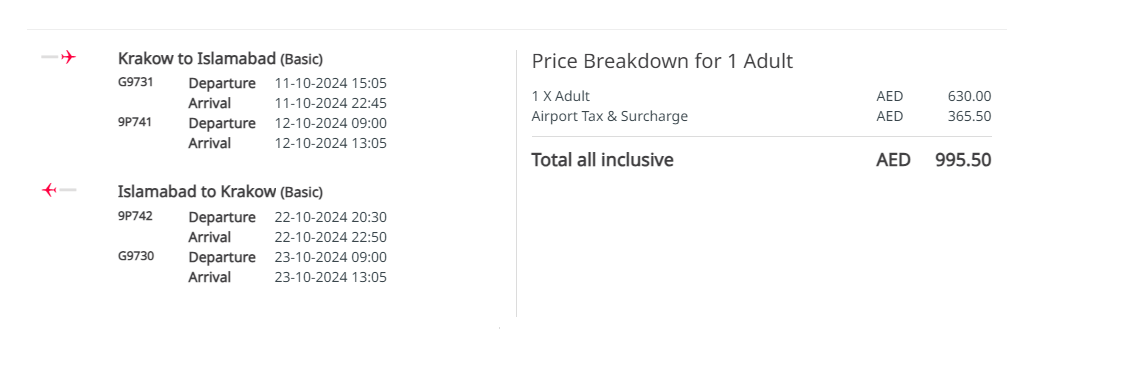Viewport: 1142px width, 368px height.
Task: Click departure time 11-10-2024 15:05
Action: coord(331,83)
